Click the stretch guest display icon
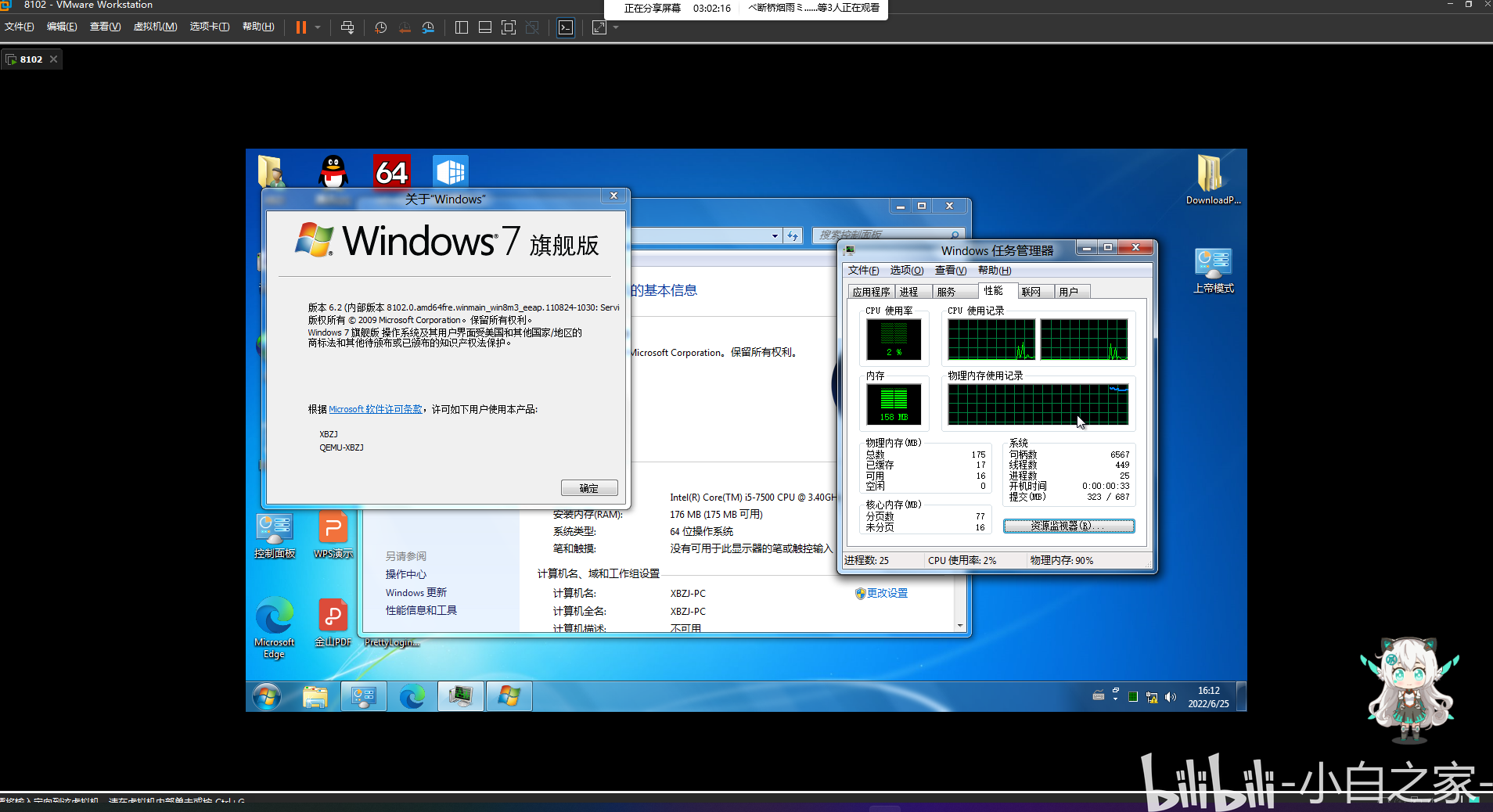1493x812 pixels. coord(599,27)
